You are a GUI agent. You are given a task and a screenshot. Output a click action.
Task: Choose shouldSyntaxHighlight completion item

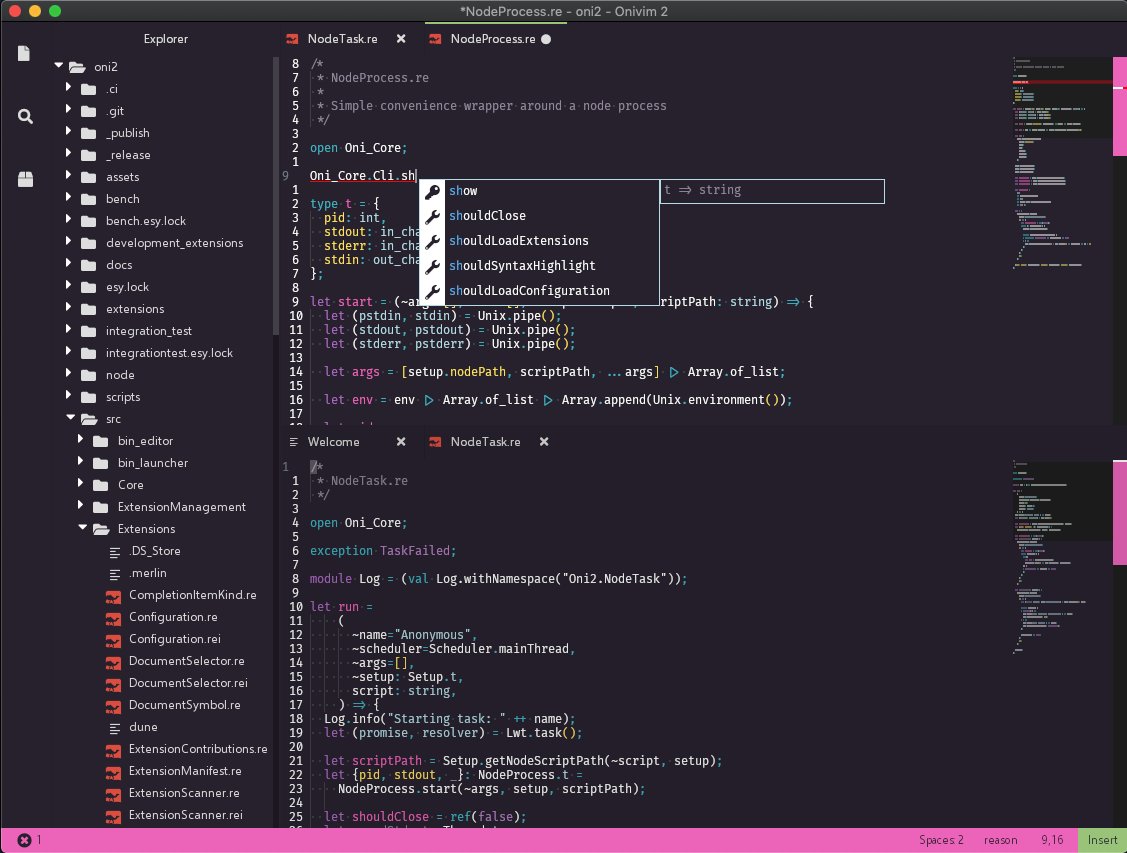539,267
